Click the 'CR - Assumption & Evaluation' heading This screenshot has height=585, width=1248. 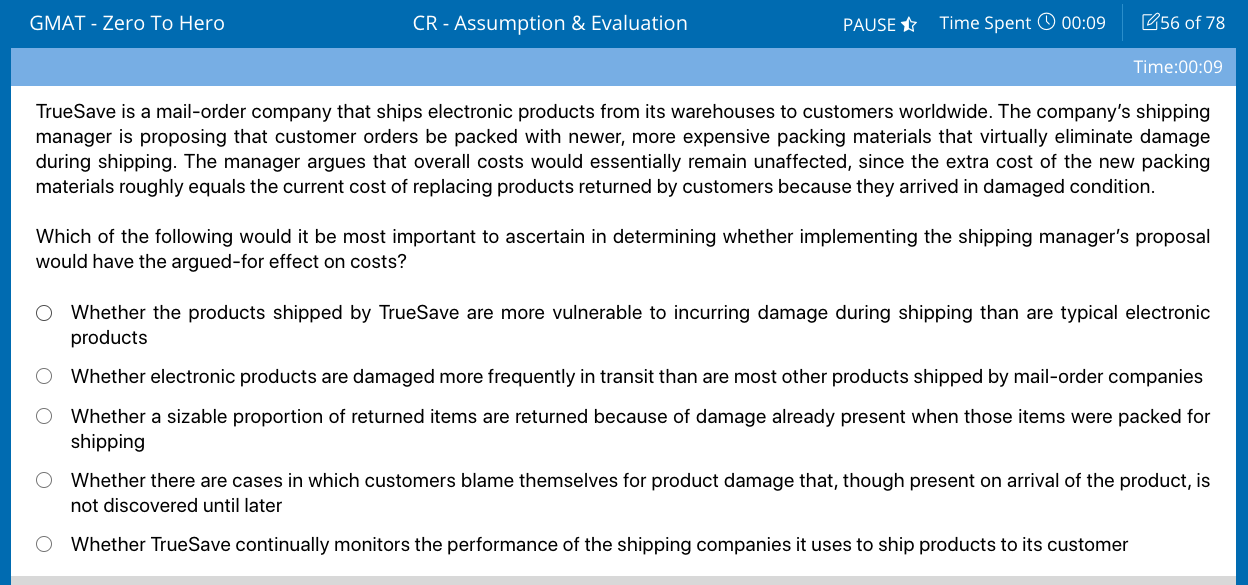tap(550, 22)
